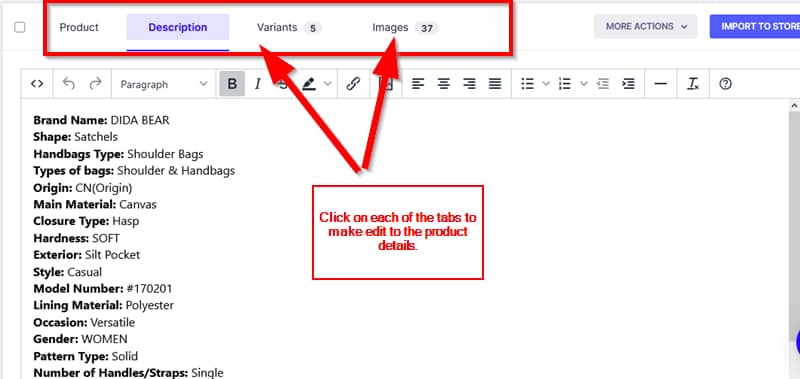The height and width of the screenshot is (379, 800).
Task: Click the 'Closure Type: Hasp' line
Action: pos(86,221)
